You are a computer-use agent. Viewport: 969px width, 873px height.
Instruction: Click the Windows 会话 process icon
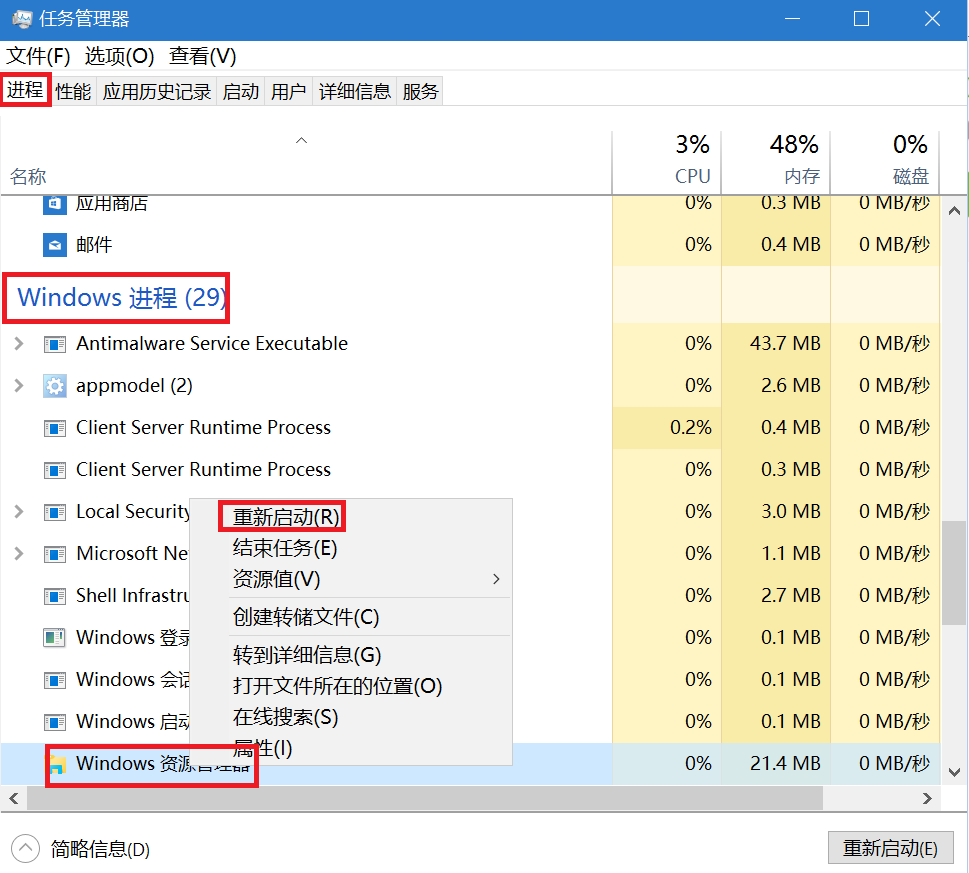pyautogui.click(x=54, y=680)
